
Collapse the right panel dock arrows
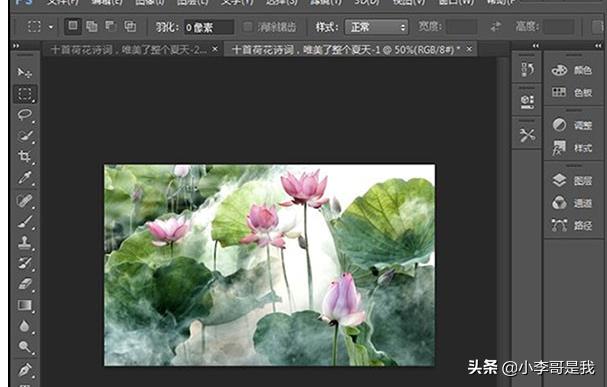click(x=598, y=46)
